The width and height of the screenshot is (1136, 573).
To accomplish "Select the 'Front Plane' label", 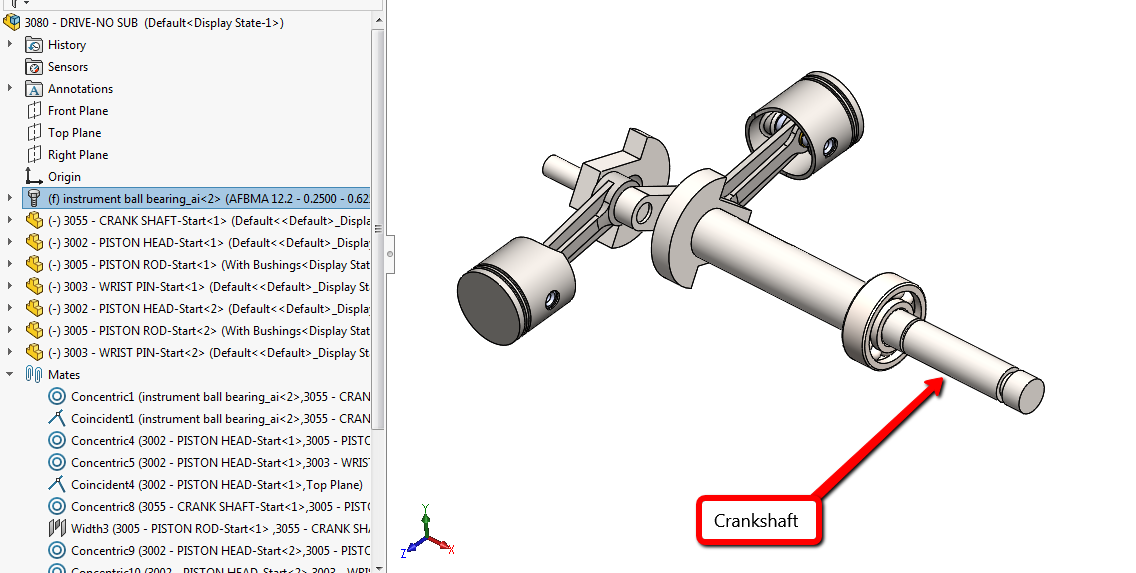I will 78,111.
